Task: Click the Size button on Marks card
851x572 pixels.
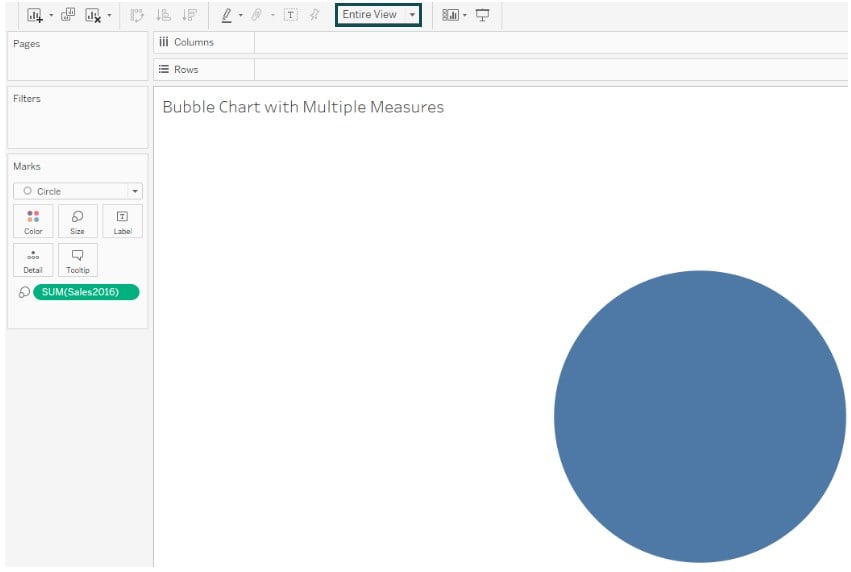Action: 78,221
